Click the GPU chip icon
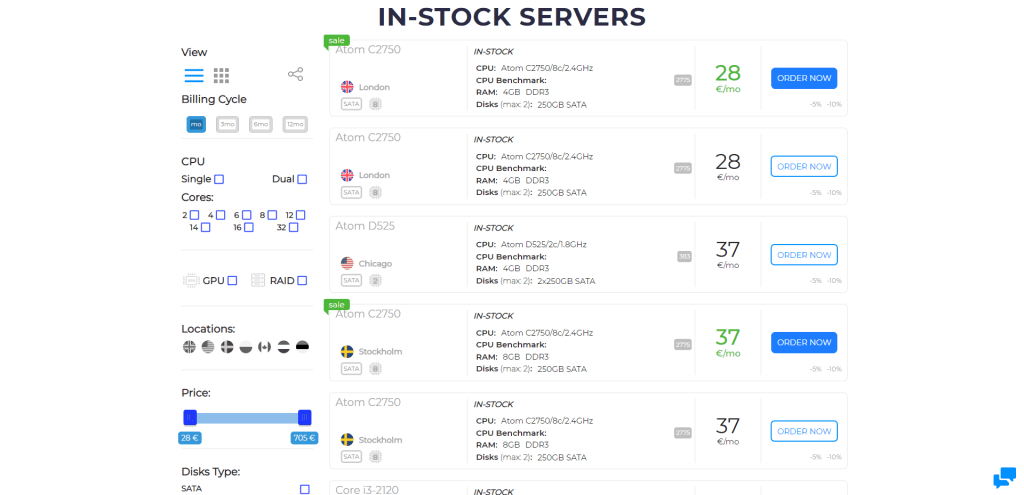The image size is (1024, 495). pos(191,281)
